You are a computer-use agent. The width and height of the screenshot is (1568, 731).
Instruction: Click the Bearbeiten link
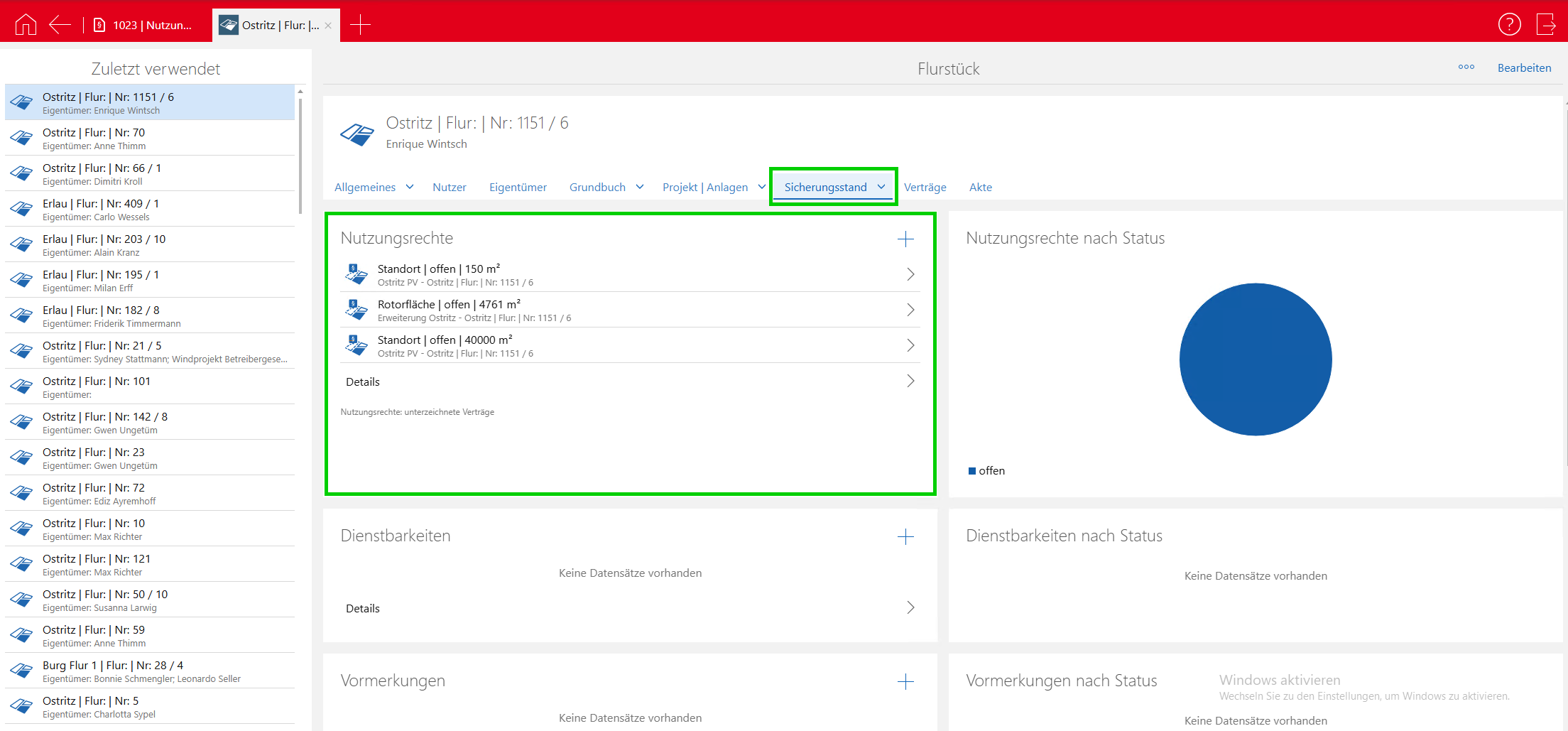1524,68
